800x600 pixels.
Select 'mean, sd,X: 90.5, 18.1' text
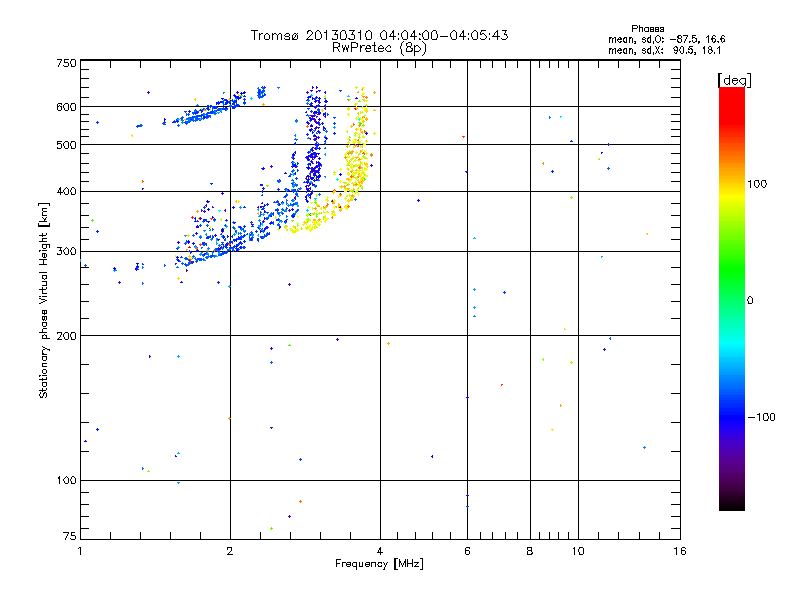(664, 51)
